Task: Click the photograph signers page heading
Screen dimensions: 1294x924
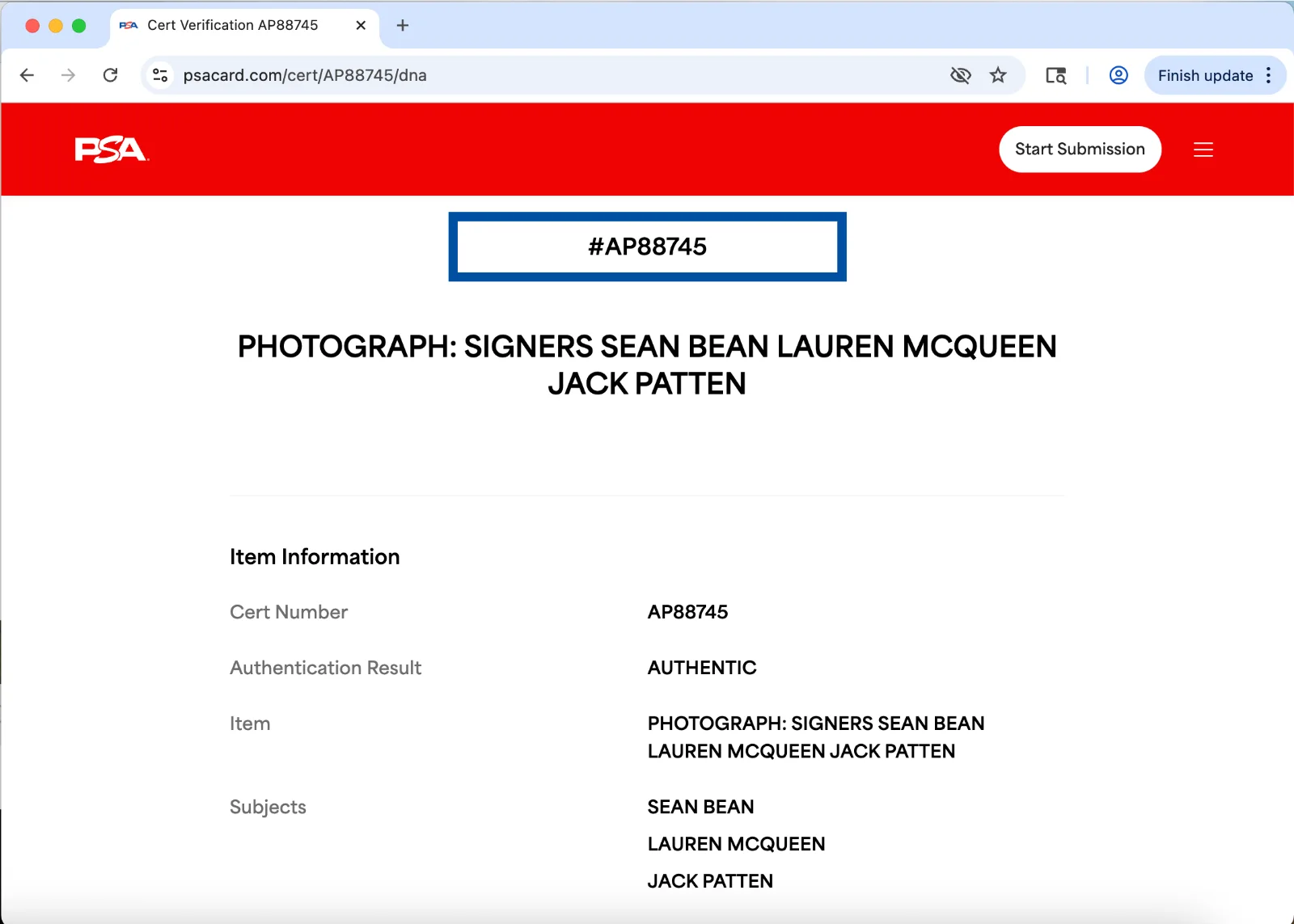Action: pos(647,365)
